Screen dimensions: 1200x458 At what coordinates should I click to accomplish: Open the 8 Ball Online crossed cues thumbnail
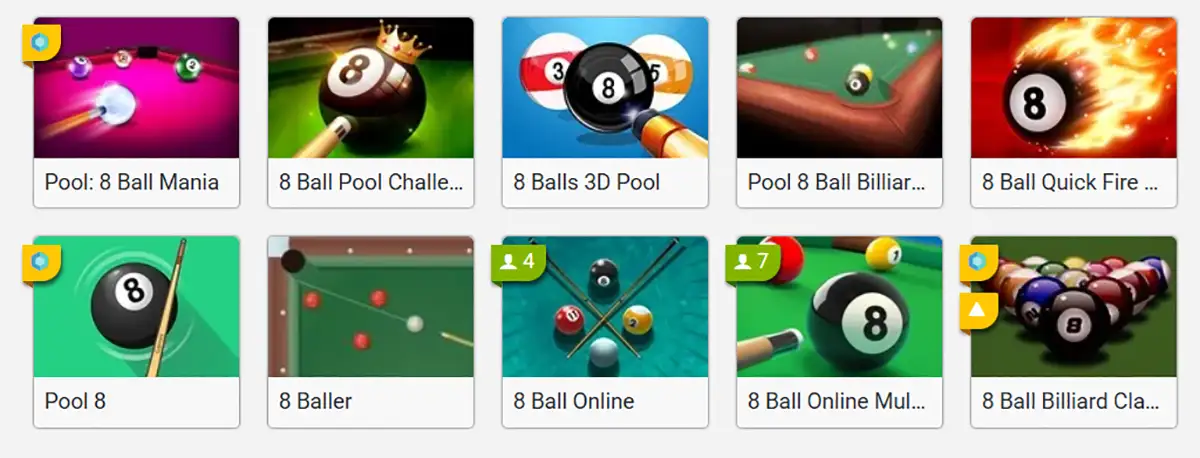click(605, 307)
